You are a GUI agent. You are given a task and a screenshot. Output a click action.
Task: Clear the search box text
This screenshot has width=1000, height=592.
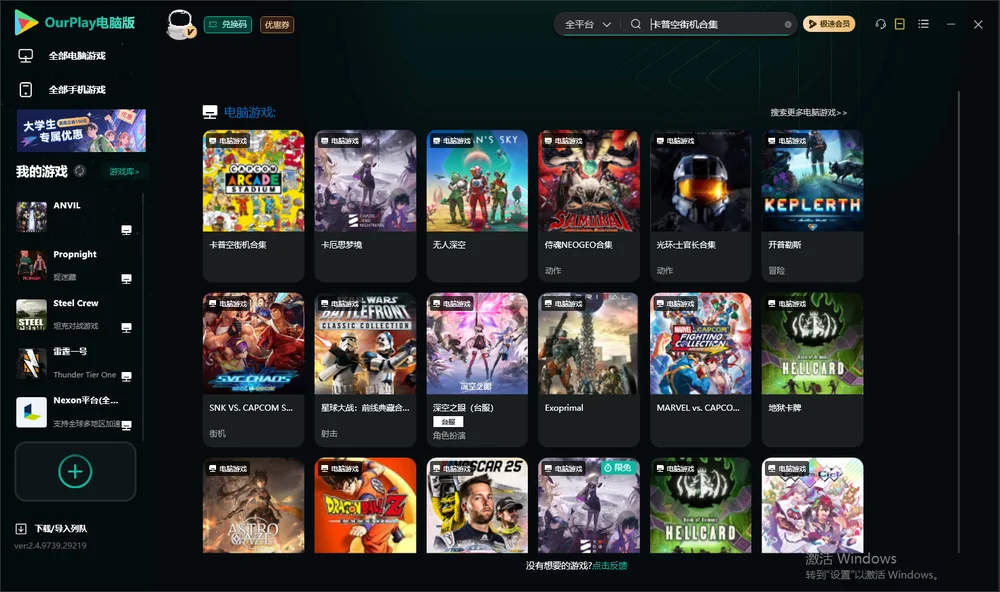(x=788, y=24)
